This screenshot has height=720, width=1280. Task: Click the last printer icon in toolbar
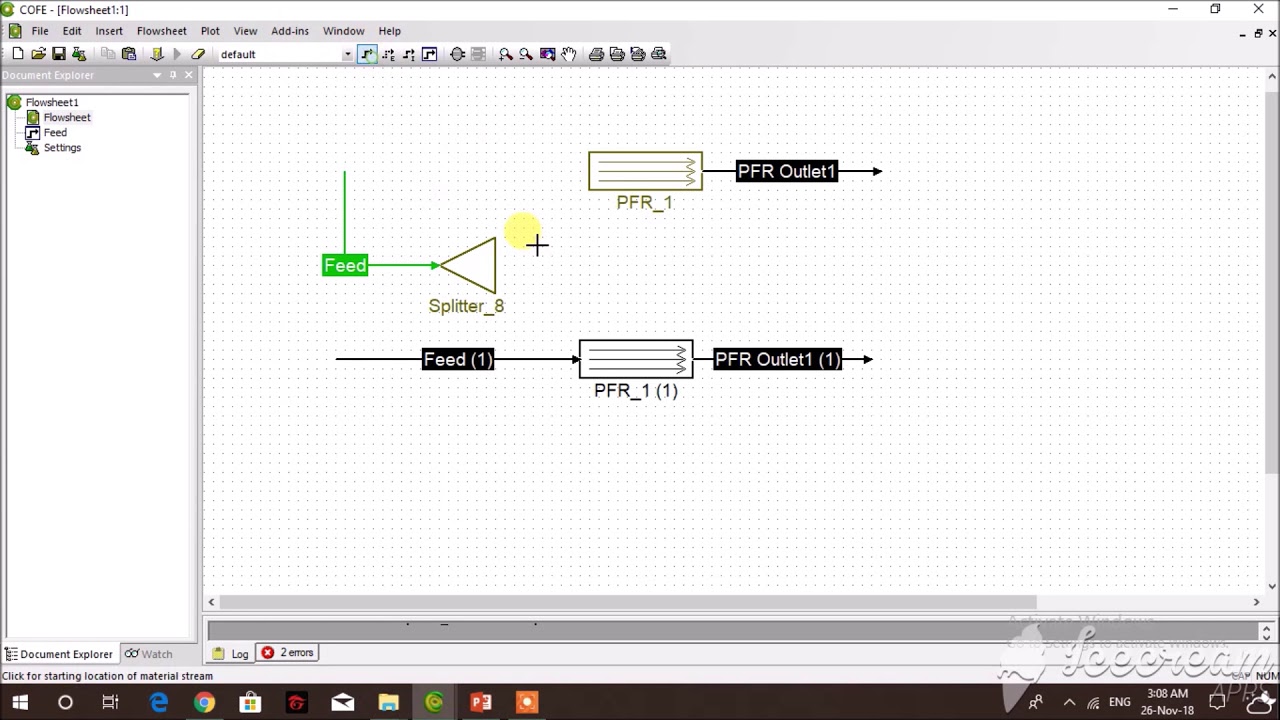[659, 54]
